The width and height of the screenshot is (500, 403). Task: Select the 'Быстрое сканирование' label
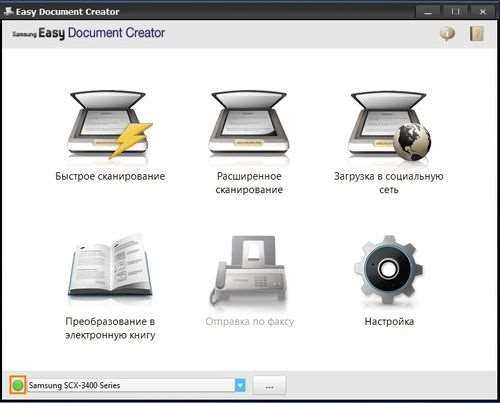[x=110, y=176]
